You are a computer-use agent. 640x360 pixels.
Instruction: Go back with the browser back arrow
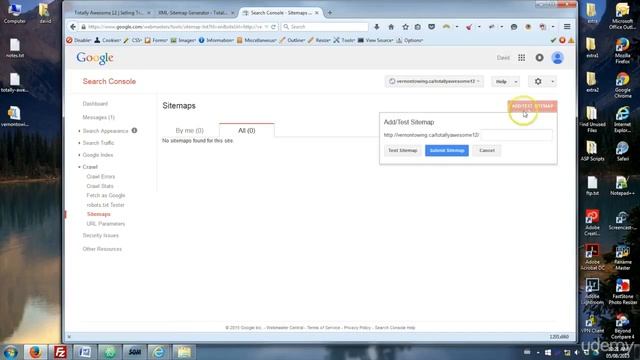[x=73, y=27]
